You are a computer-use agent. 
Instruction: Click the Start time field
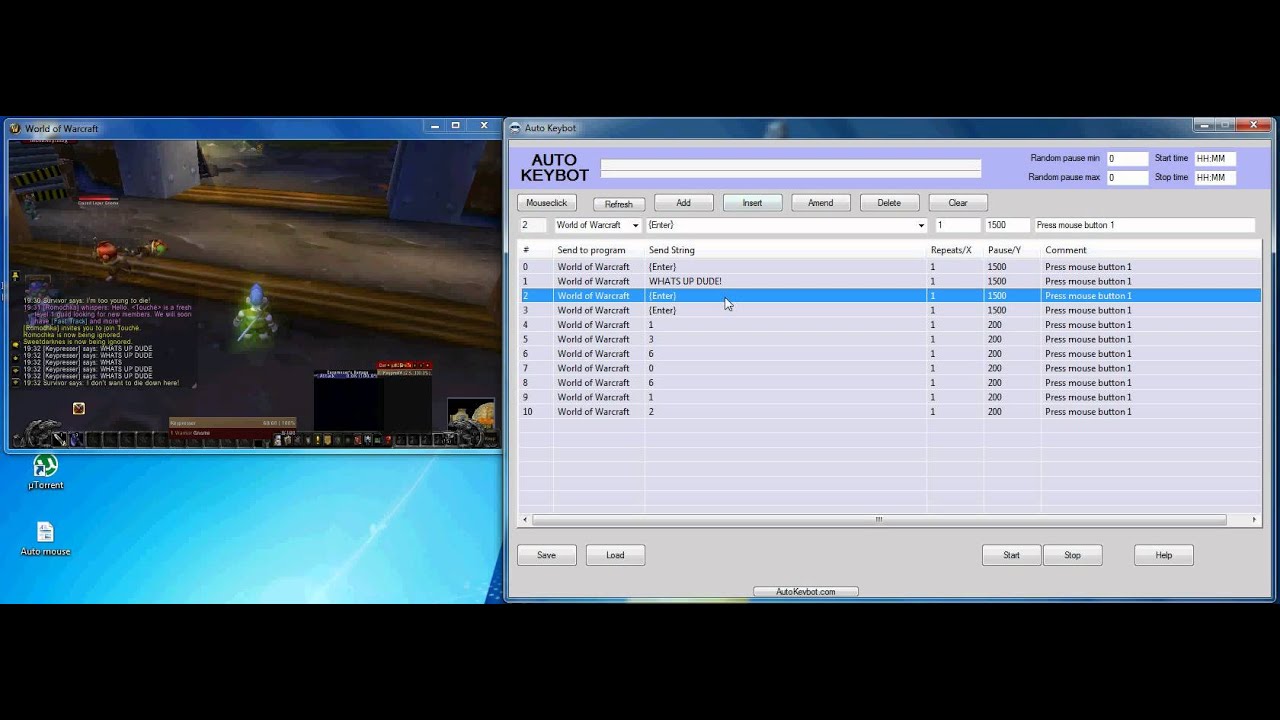pos(1215,158)
